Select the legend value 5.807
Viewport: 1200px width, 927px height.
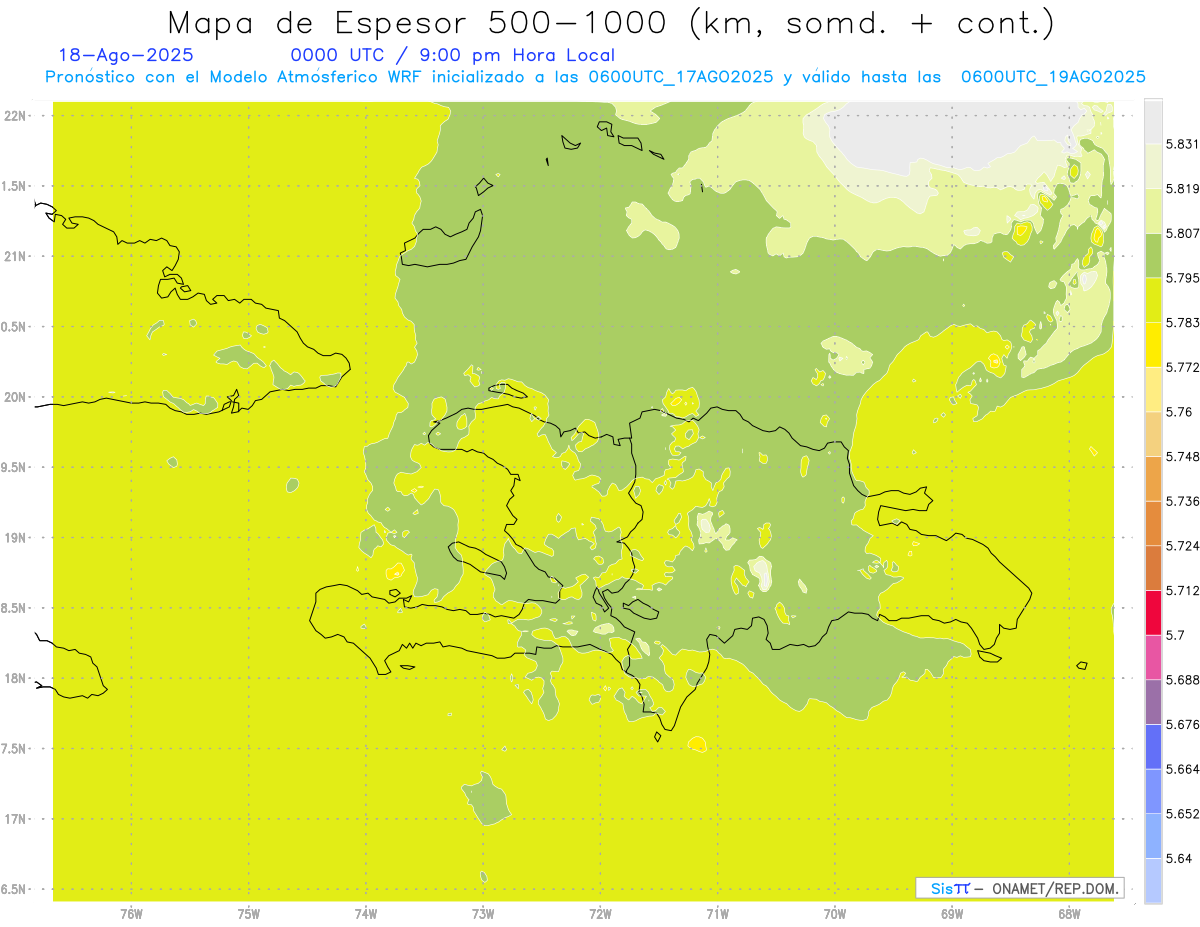tap(1182, 233)
